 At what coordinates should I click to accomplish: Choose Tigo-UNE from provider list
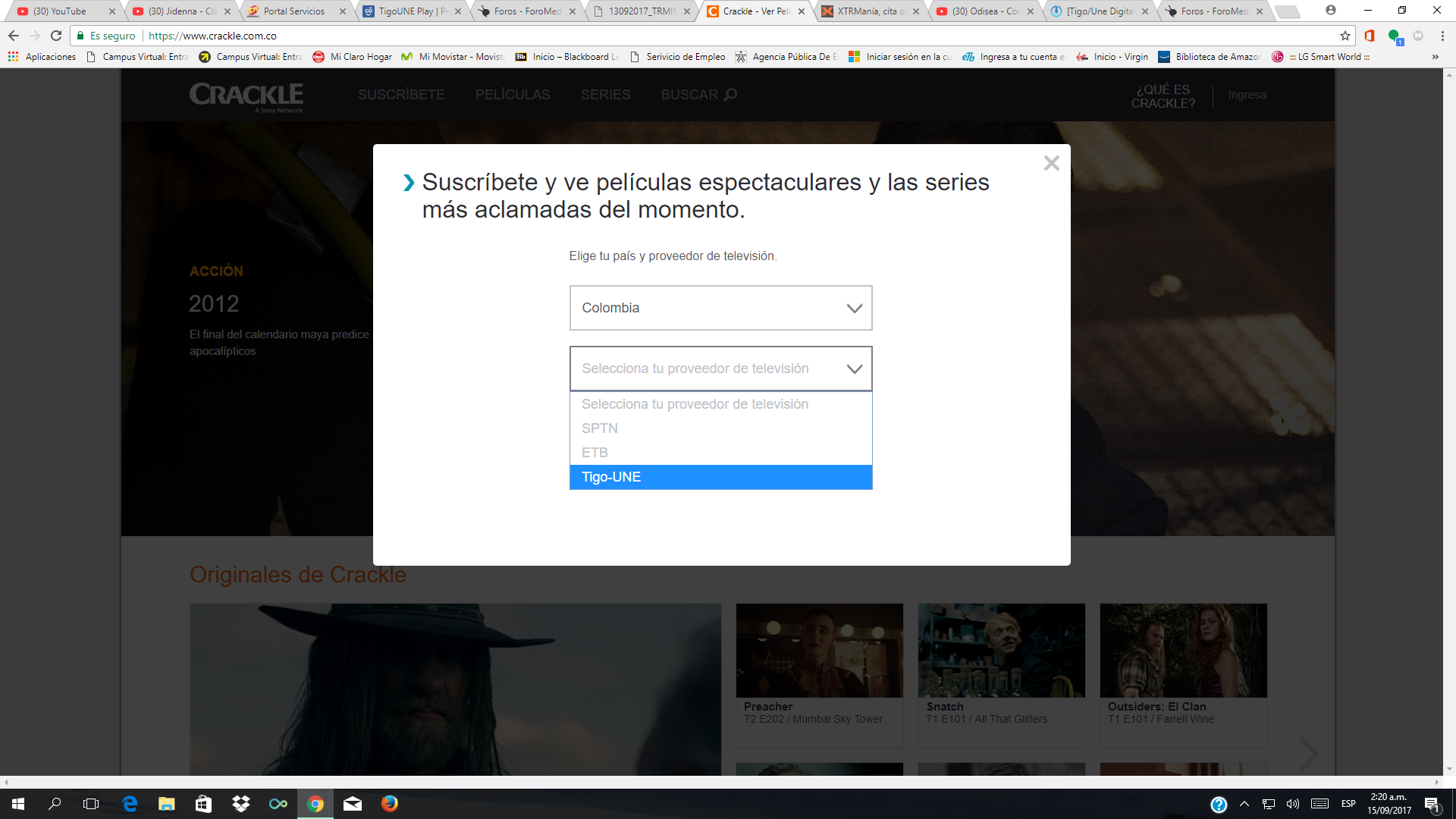(720, 477)
